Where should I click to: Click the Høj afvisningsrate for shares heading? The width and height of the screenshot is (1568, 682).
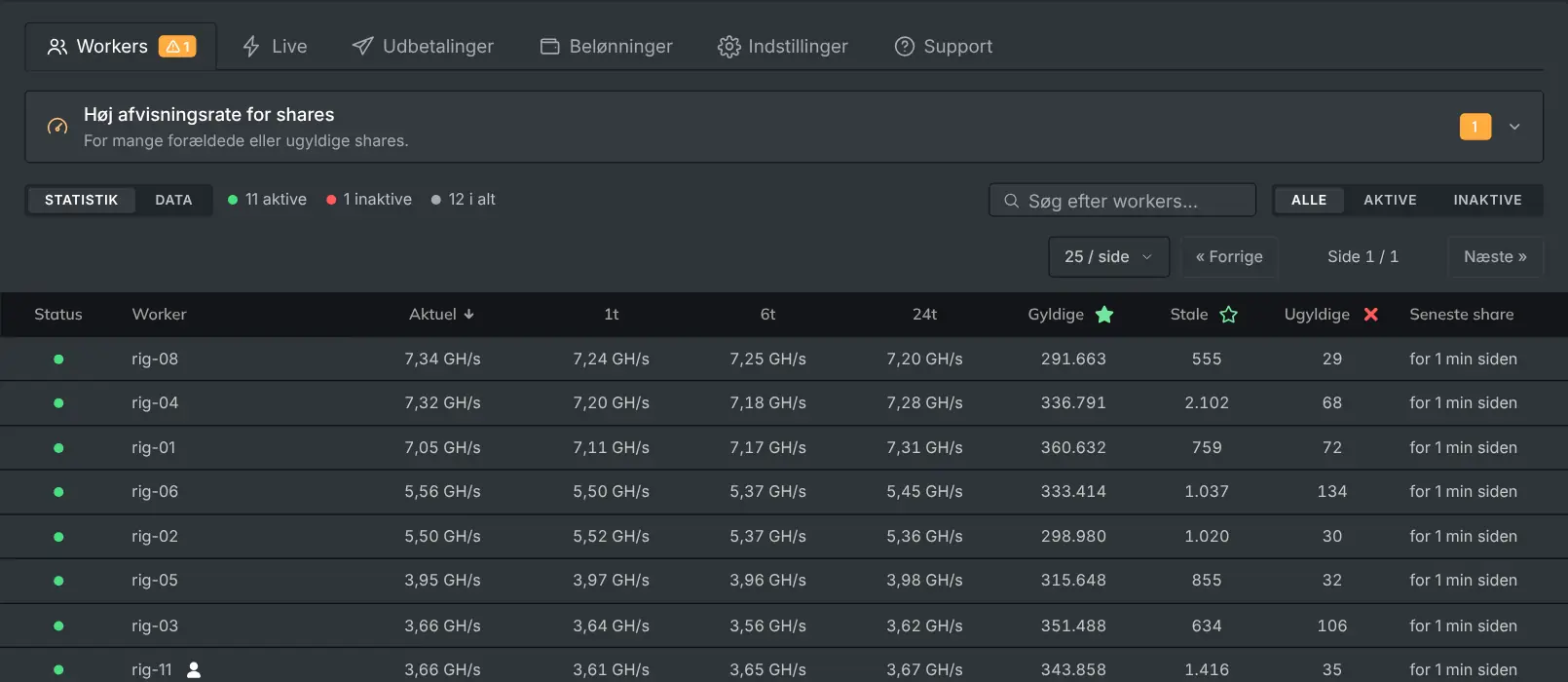208,115
